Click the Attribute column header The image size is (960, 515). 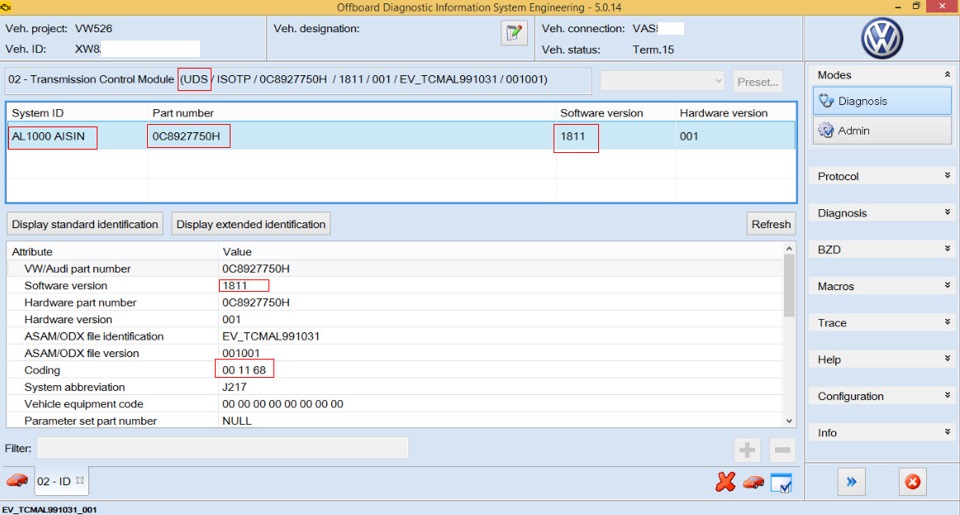(x=32, y=252)
